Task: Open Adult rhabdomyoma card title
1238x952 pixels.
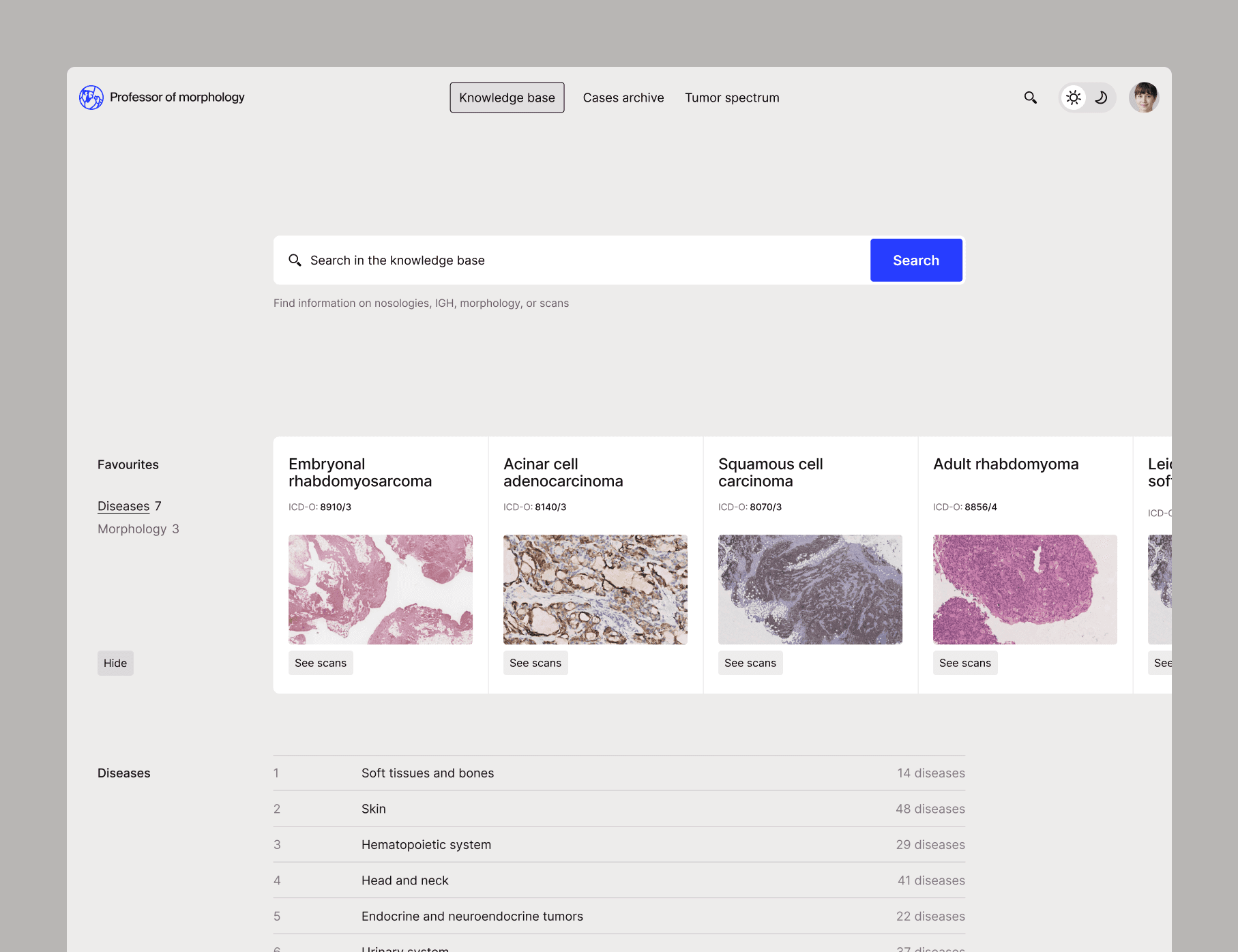Action: (1005, 464)
